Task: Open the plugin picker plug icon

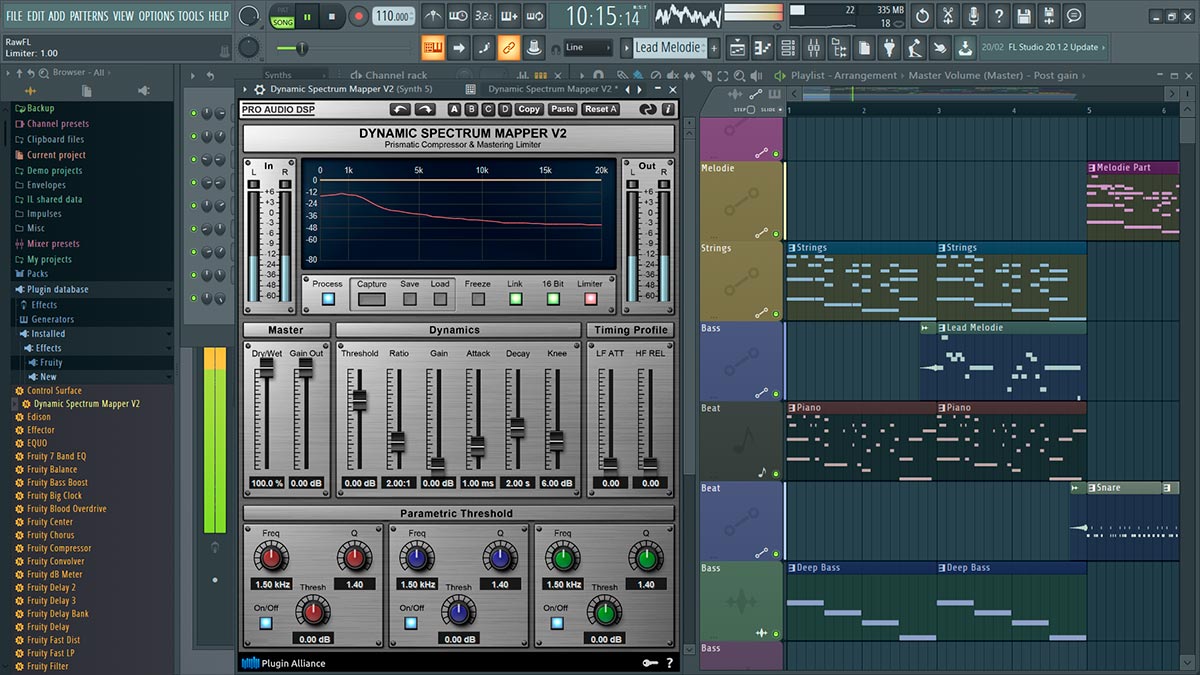Action: [x=890, y=47]
